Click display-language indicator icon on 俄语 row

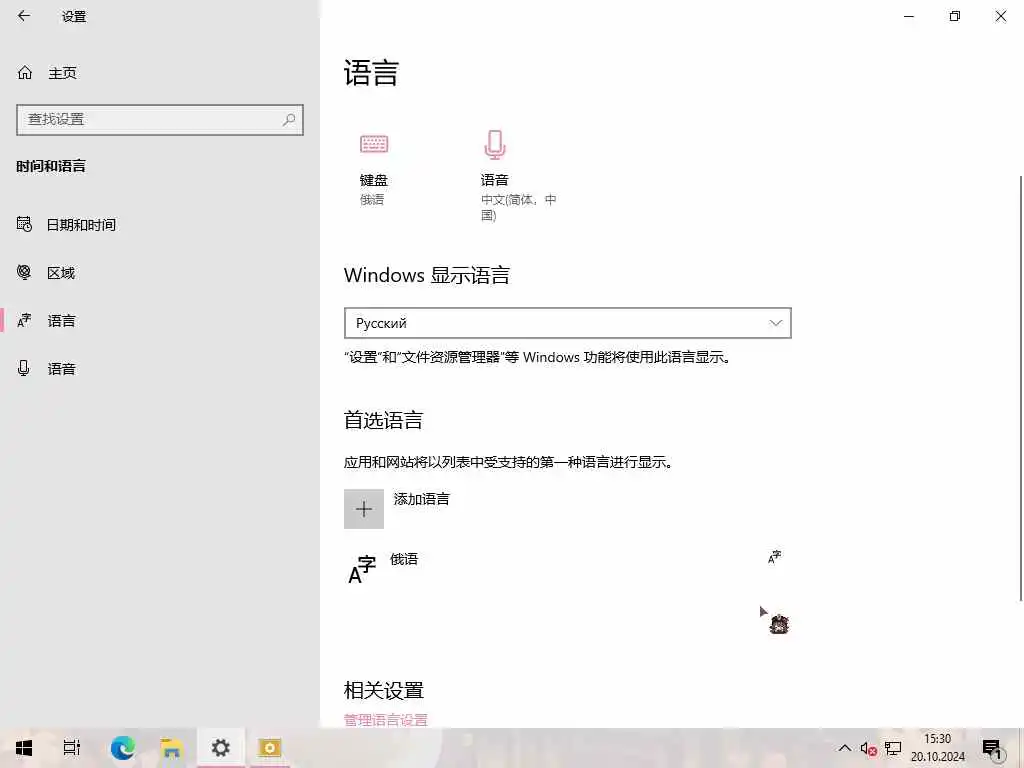pyautogui.click(x=775, y=557)
